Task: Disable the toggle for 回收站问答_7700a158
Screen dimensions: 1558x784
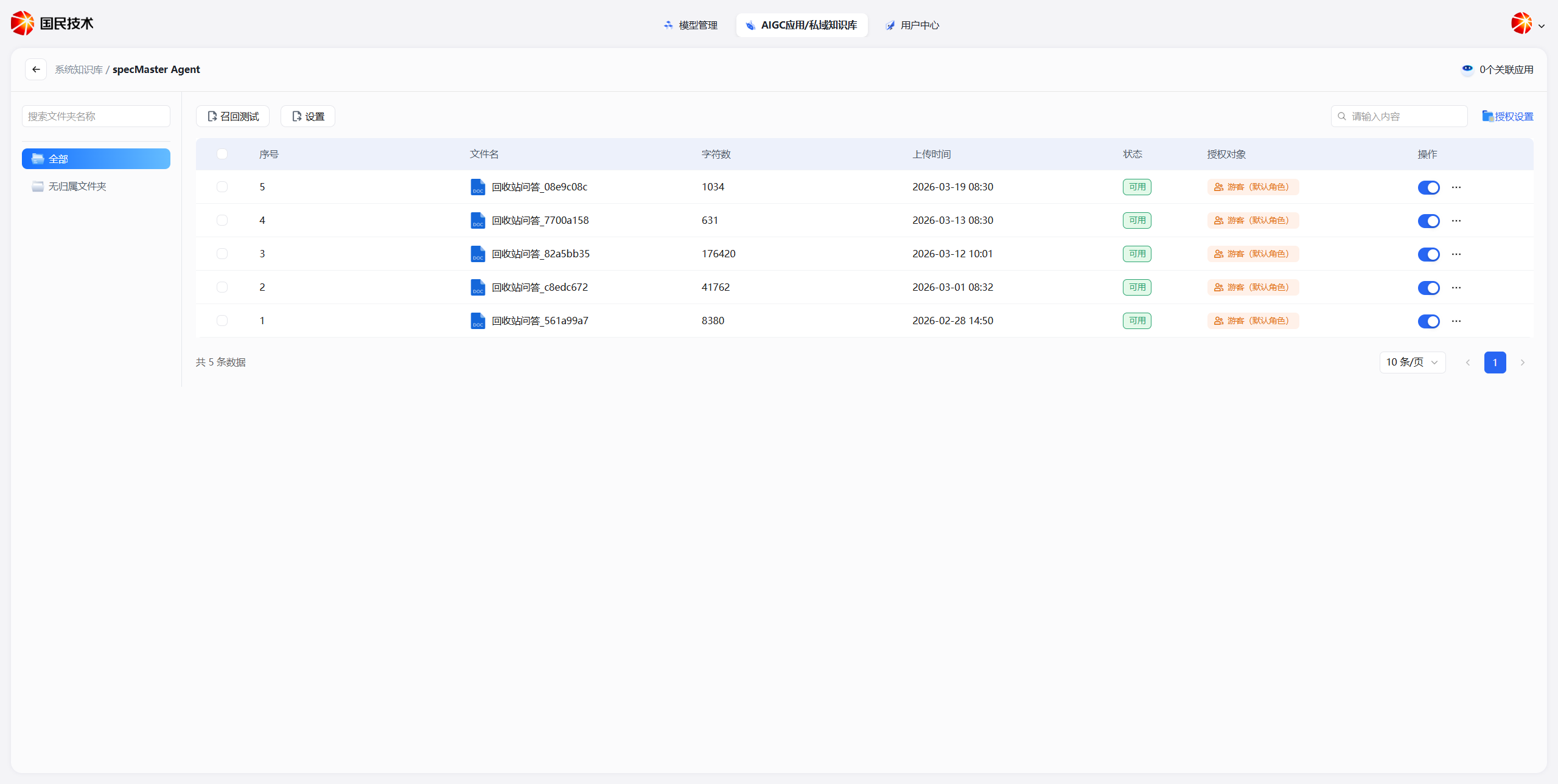Action: tap(1428, 221)
